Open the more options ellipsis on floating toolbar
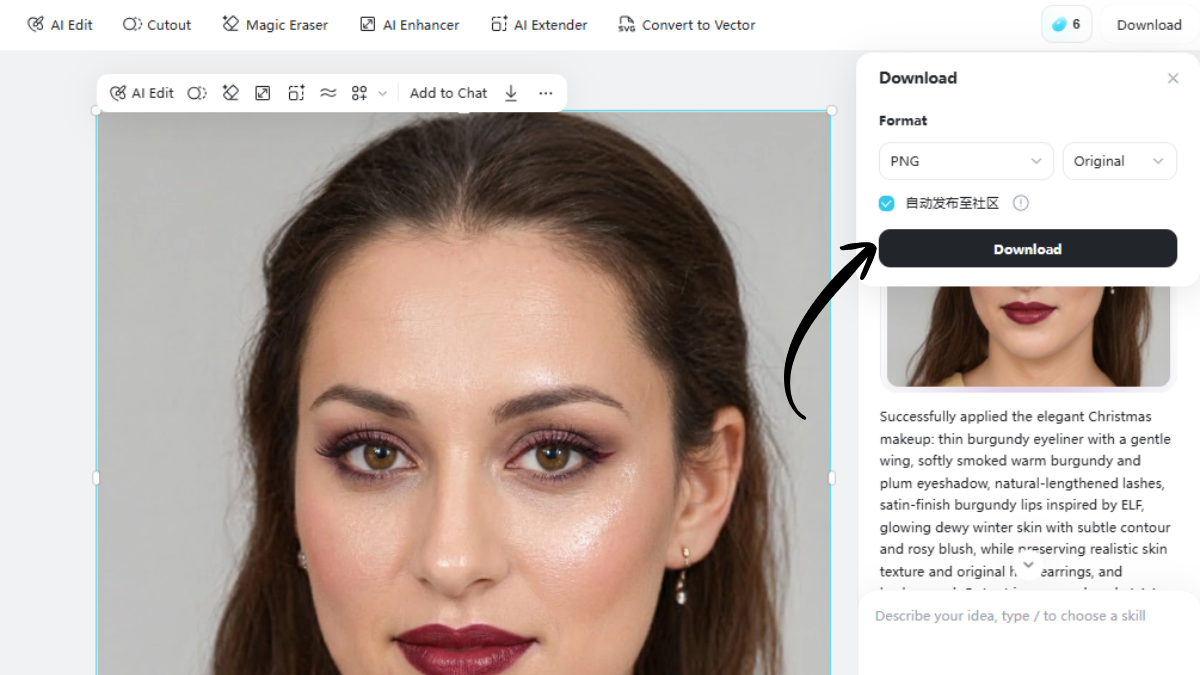The height and width of the screenshot is (675, 1200). pyautogui.click(x=545, y=92)
